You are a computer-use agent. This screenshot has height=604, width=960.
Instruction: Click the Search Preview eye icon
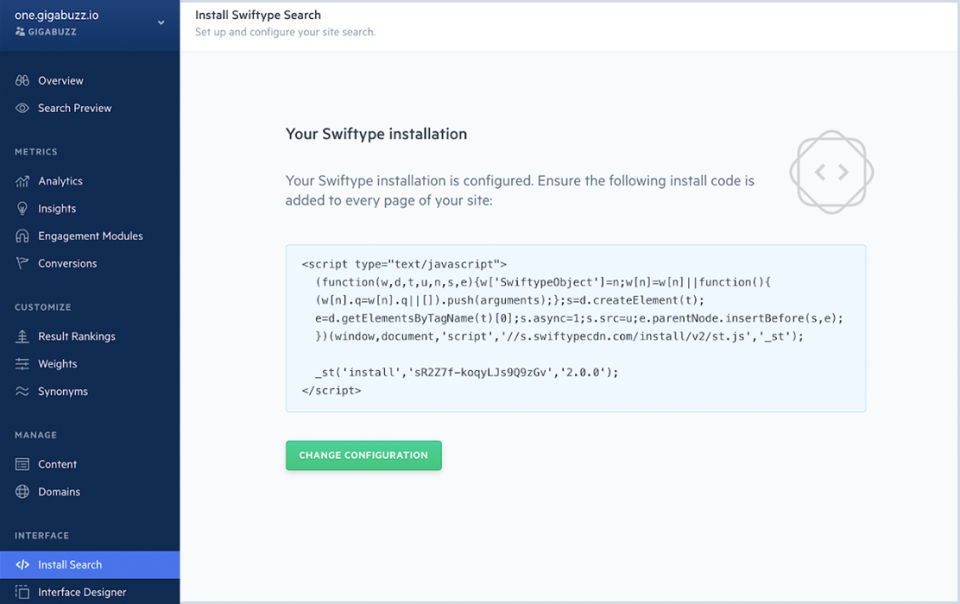point(22,108)
